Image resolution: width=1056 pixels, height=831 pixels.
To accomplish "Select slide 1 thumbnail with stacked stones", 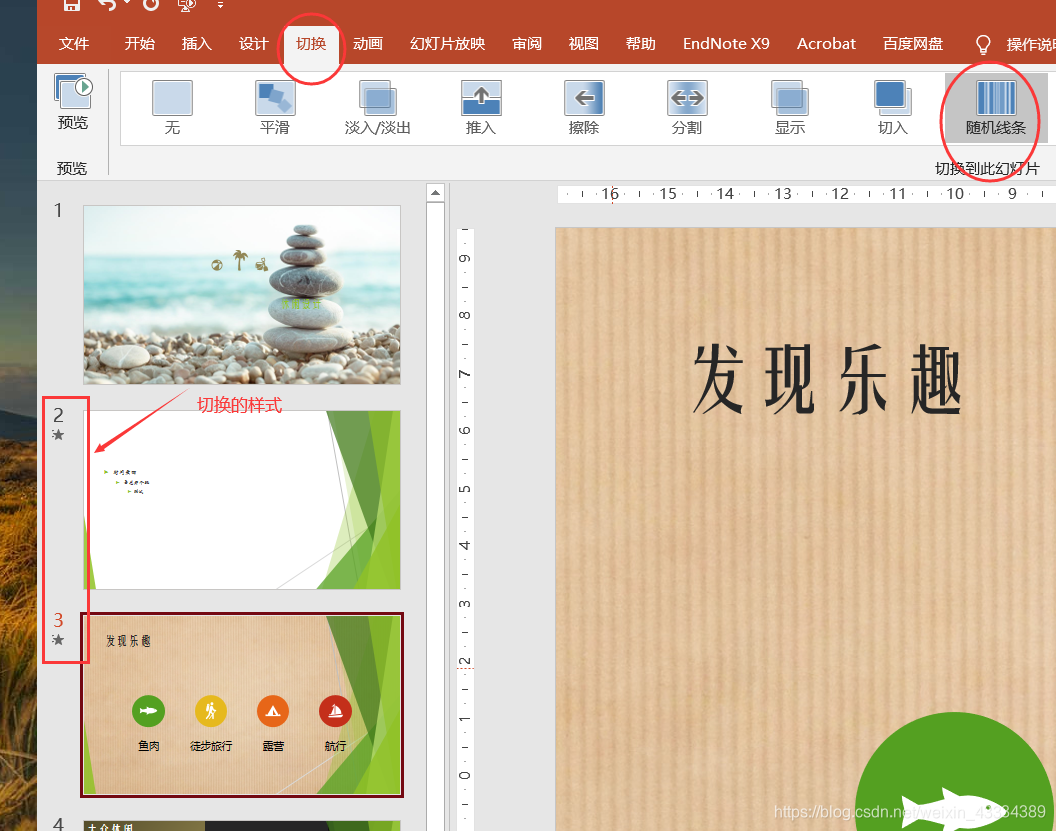I will 242,295.
